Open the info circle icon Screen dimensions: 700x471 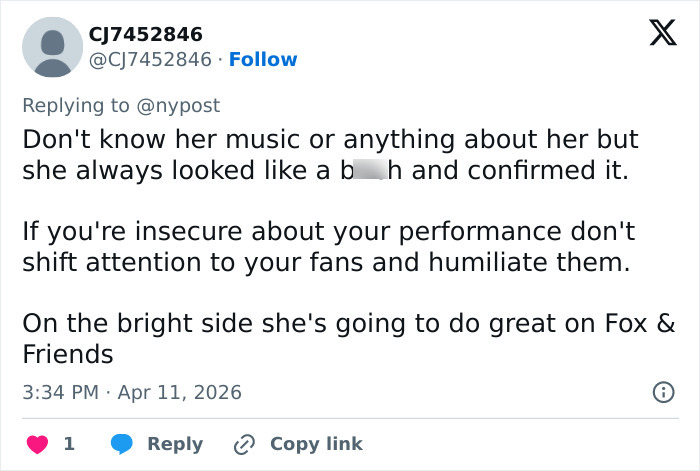click(x=662, y=392)
